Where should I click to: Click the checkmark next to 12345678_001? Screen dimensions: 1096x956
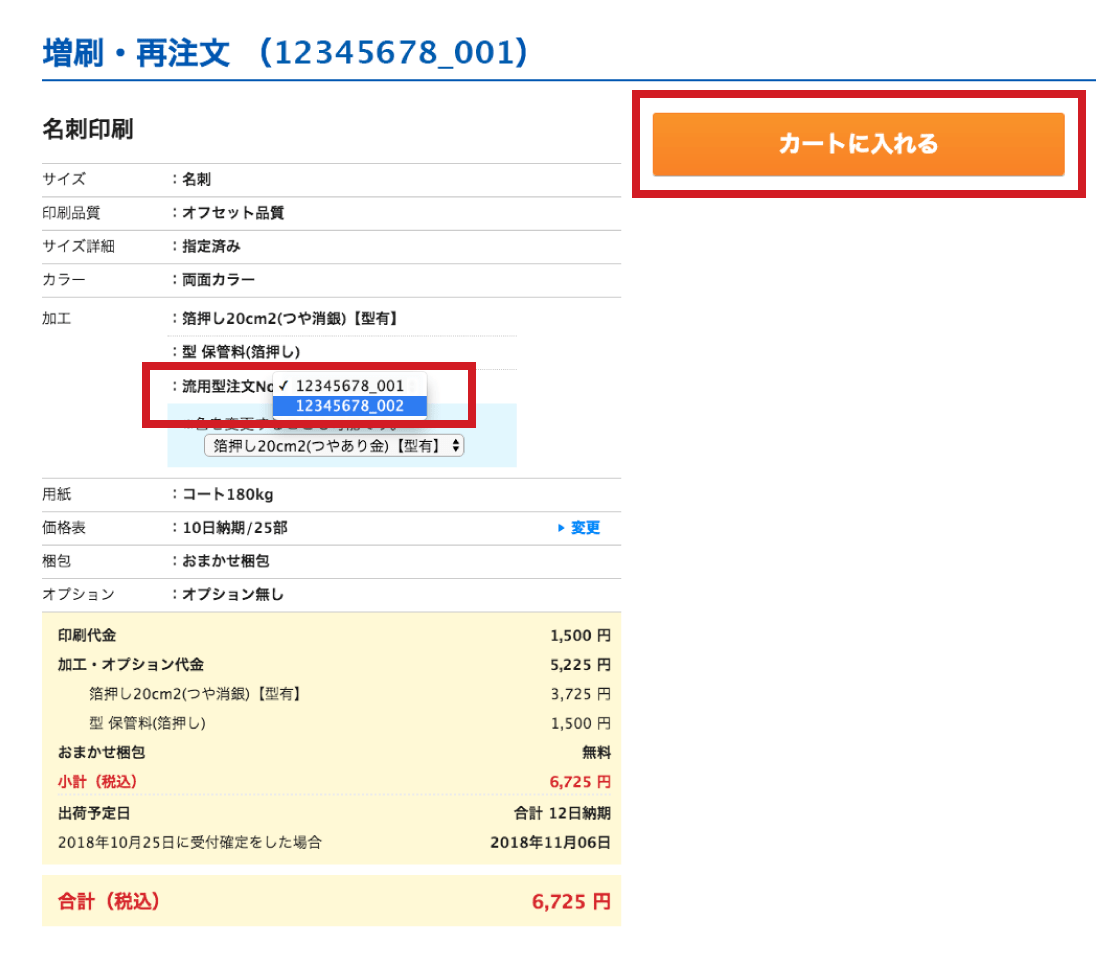click(285, 386)
